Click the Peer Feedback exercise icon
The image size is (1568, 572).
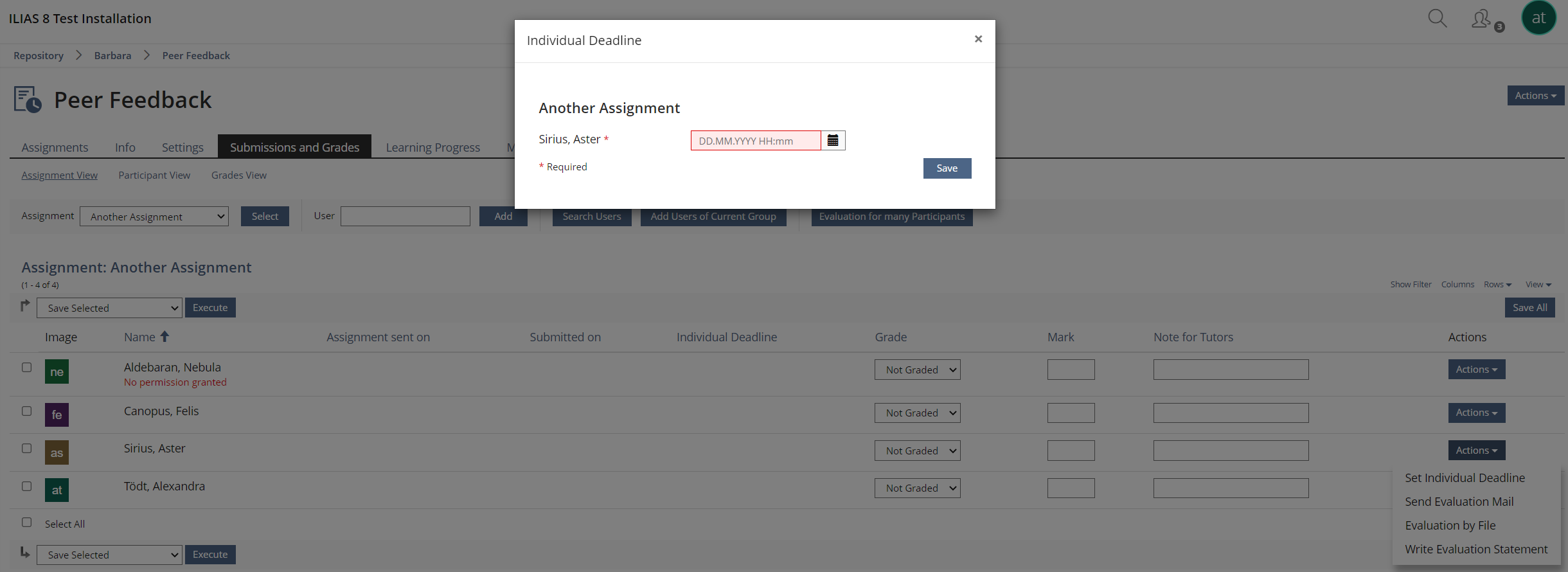[x=28, y=100]
